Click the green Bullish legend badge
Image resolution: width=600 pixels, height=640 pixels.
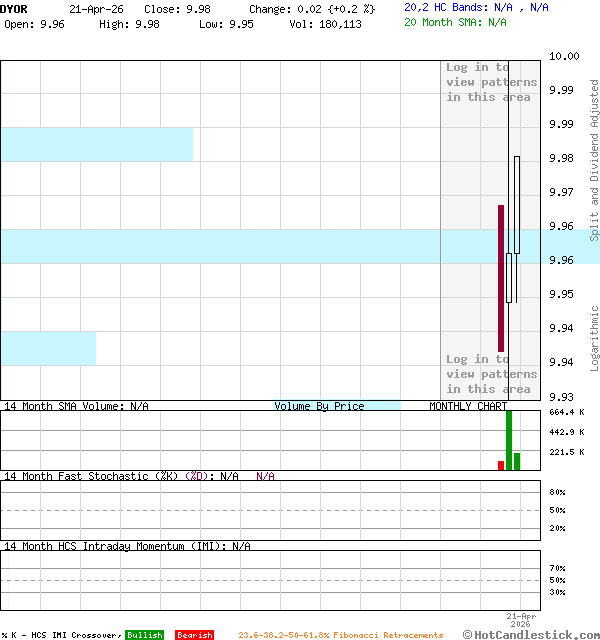(x=144, y=635)
